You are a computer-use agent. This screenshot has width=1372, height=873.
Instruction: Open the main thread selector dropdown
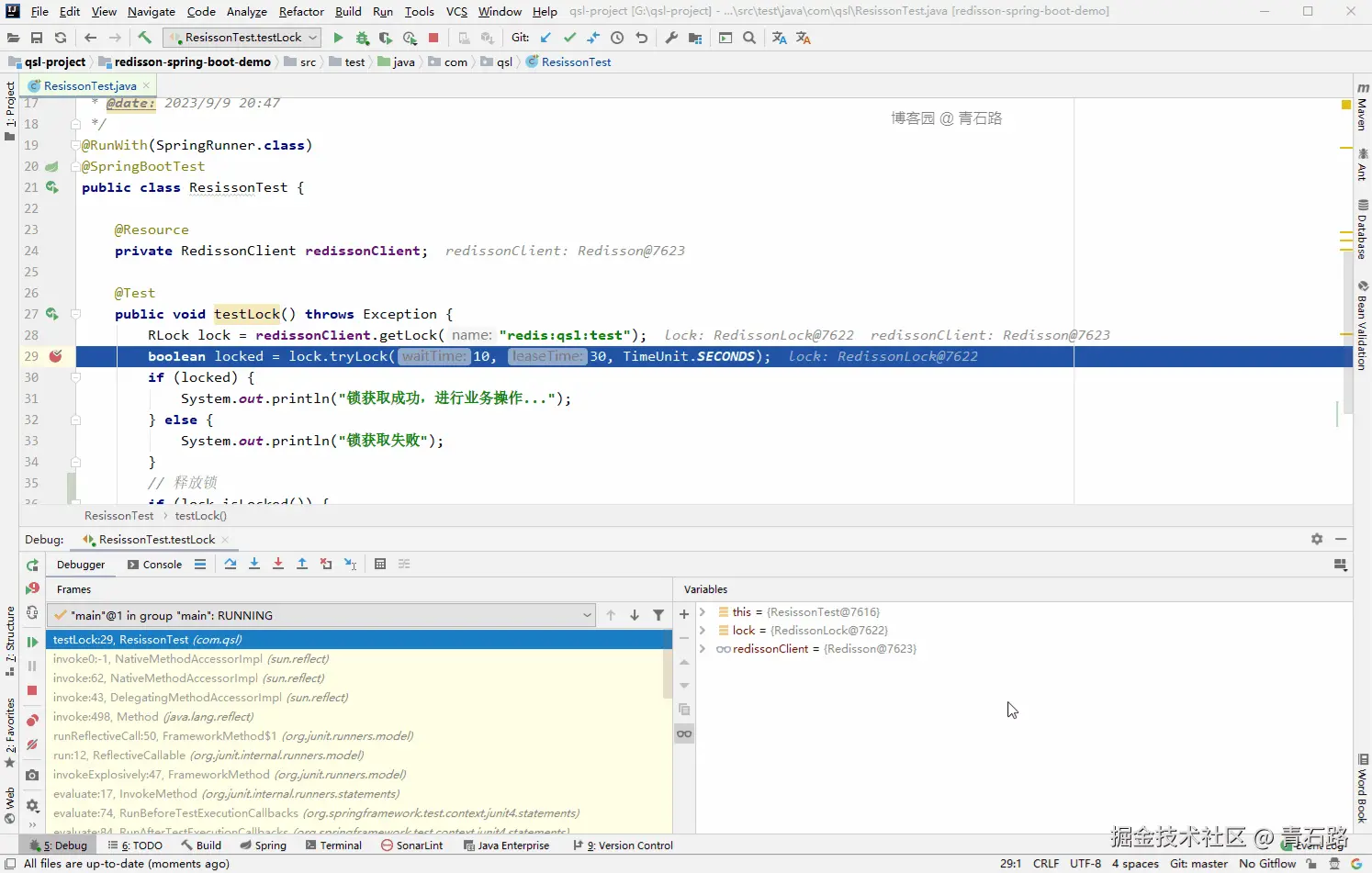click(x=588, y=615)
